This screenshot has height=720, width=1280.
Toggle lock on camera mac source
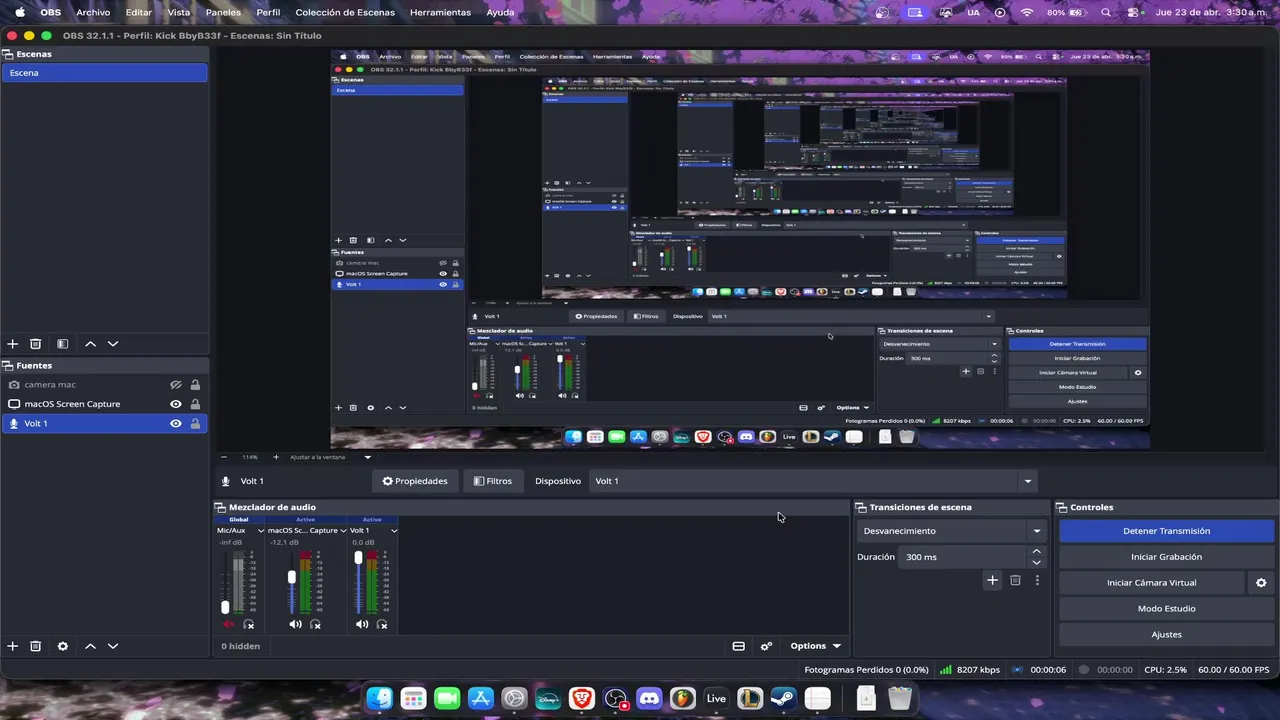pos(195,385)
